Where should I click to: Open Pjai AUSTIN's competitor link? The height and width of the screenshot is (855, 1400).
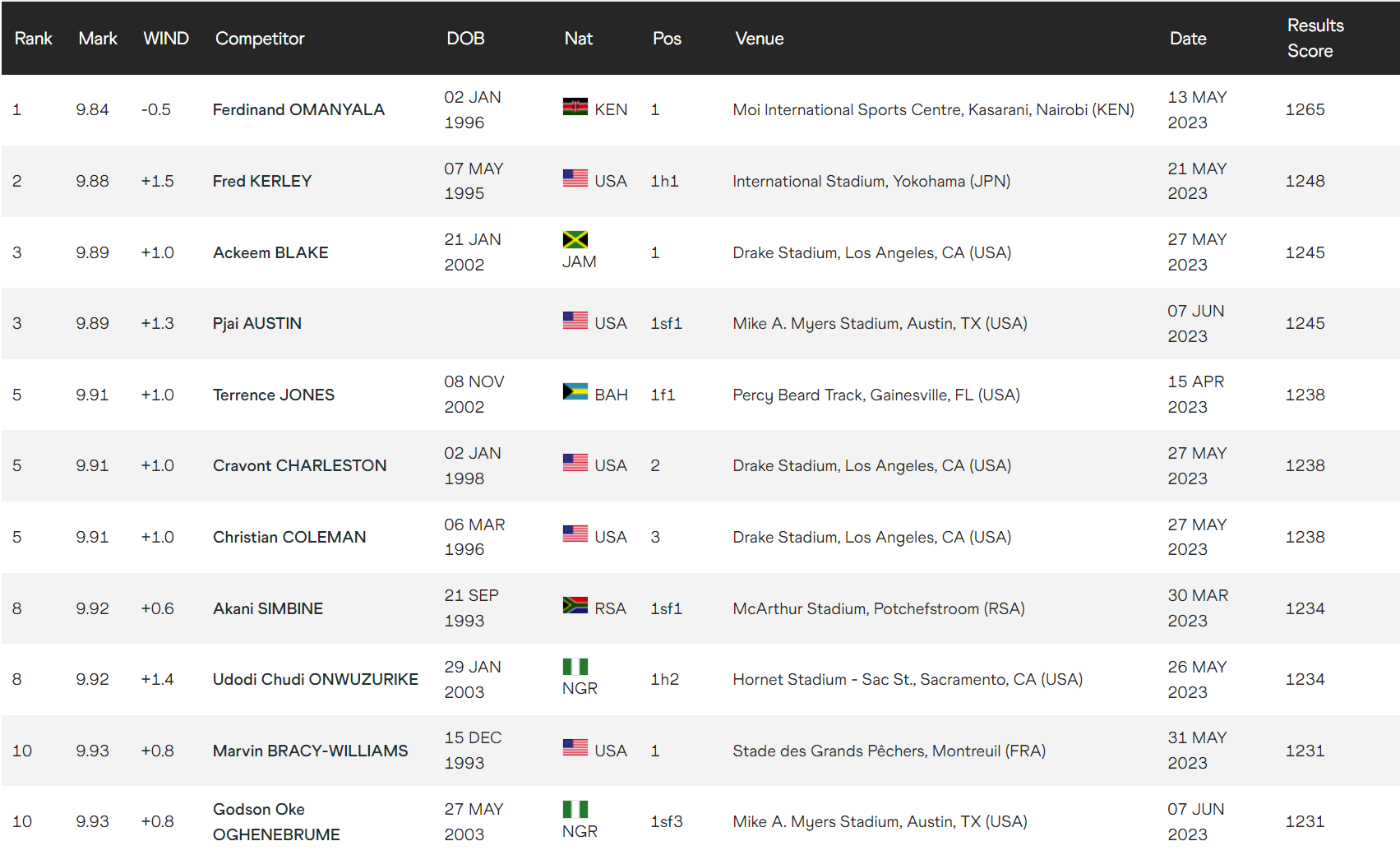pyautogui.click(x=257, y=323)
